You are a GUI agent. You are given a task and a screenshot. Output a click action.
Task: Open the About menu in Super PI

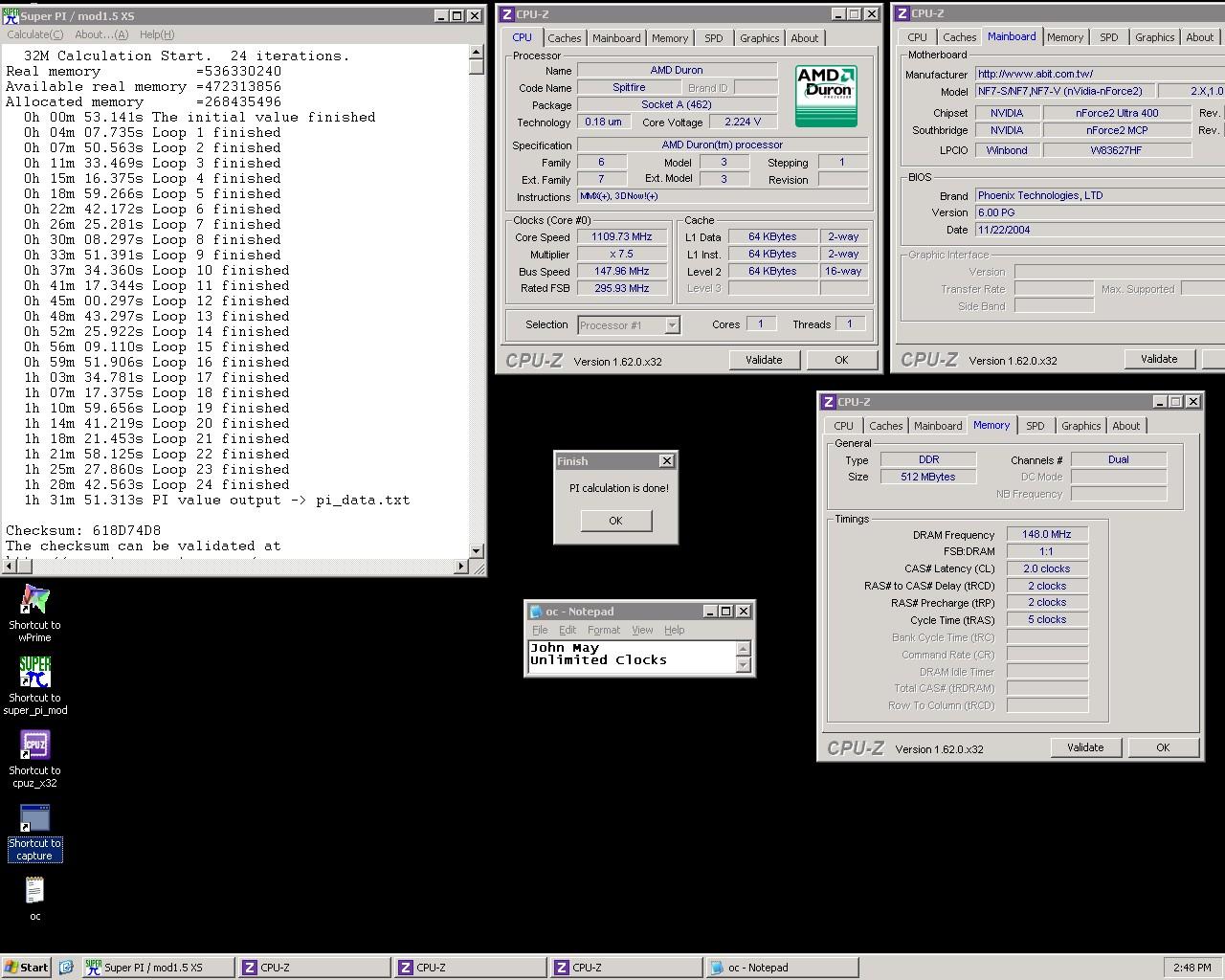tap(101, 34)
